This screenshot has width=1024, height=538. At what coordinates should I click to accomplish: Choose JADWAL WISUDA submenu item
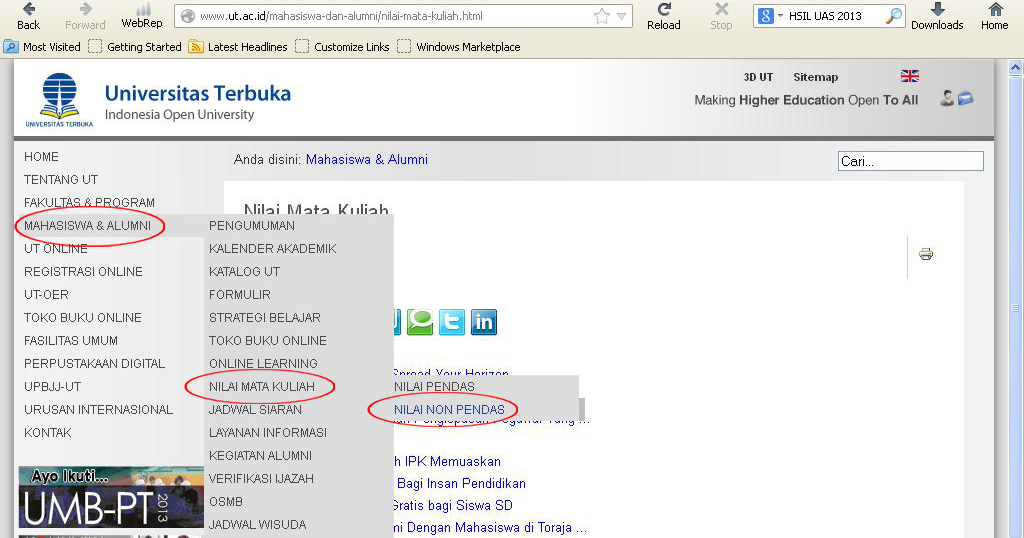[257, 524]
